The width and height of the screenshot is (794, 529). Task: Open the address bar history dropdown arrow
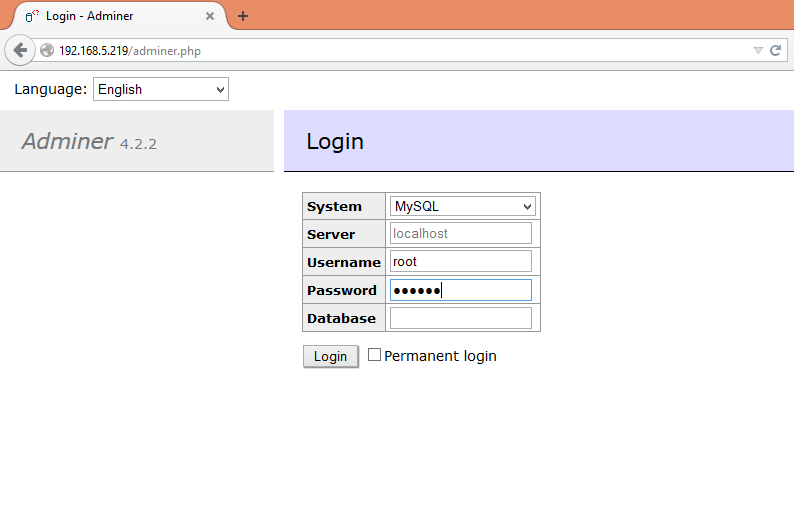758,50
